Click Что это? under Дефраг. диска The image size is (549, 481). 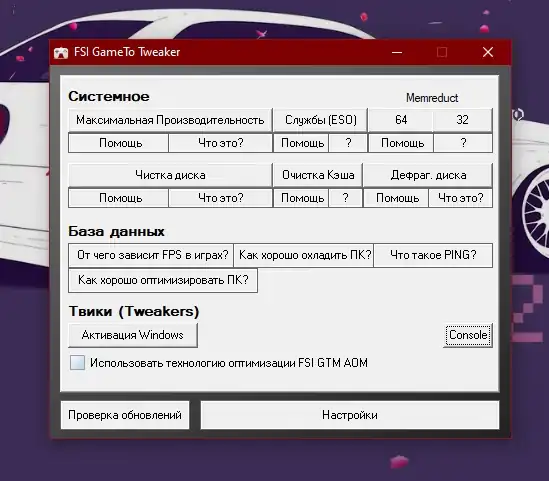coord(460,198)
